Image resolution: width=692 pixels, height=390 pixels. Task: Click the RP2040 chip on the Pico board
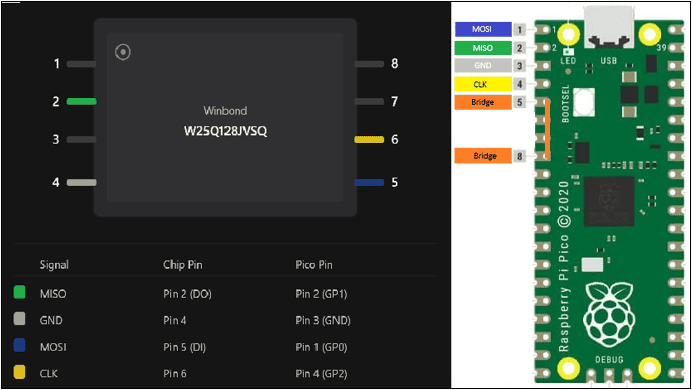click(x=609, y=201)
